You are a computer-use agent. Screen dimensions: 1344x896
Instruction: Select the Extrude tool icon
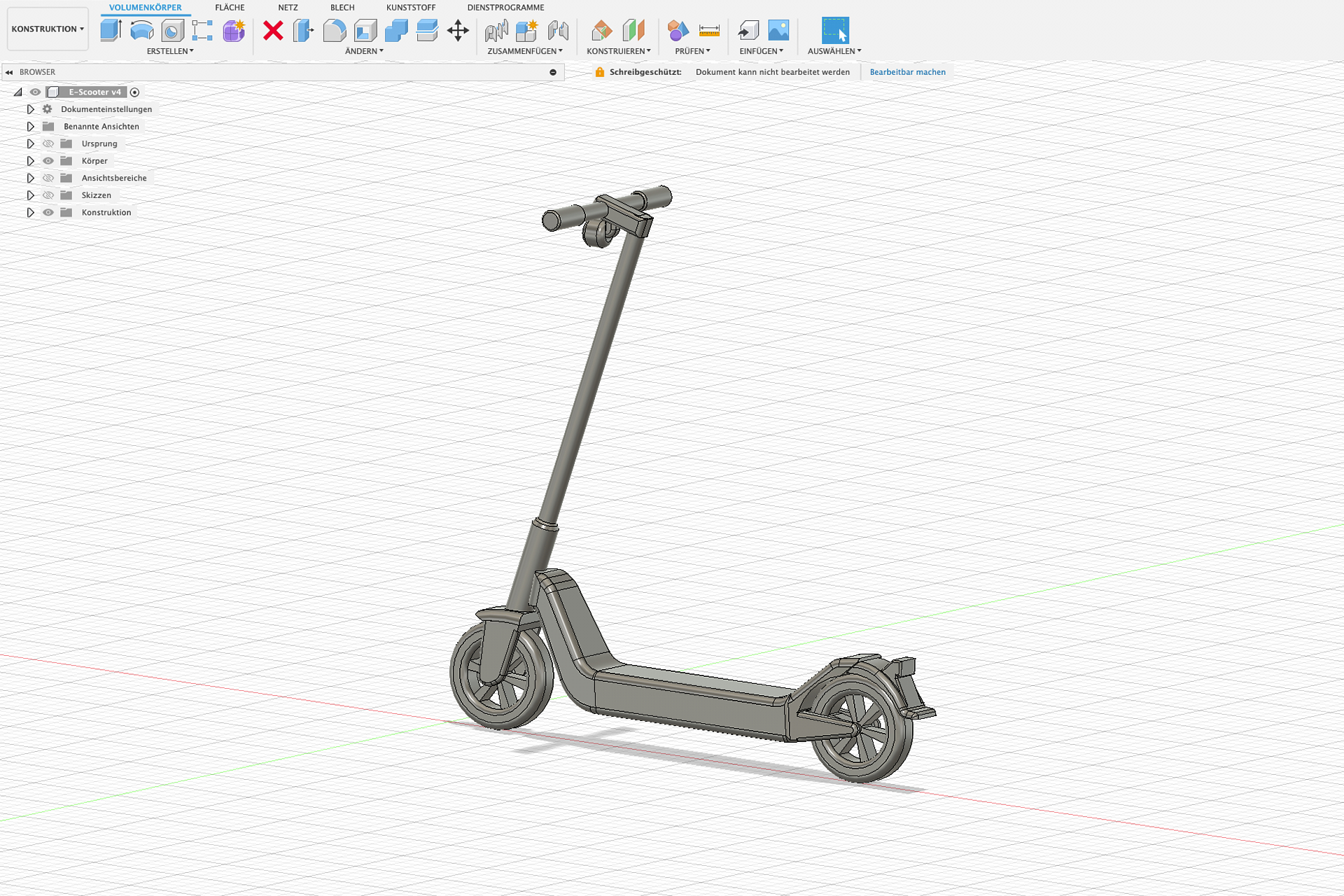point(111,30)
